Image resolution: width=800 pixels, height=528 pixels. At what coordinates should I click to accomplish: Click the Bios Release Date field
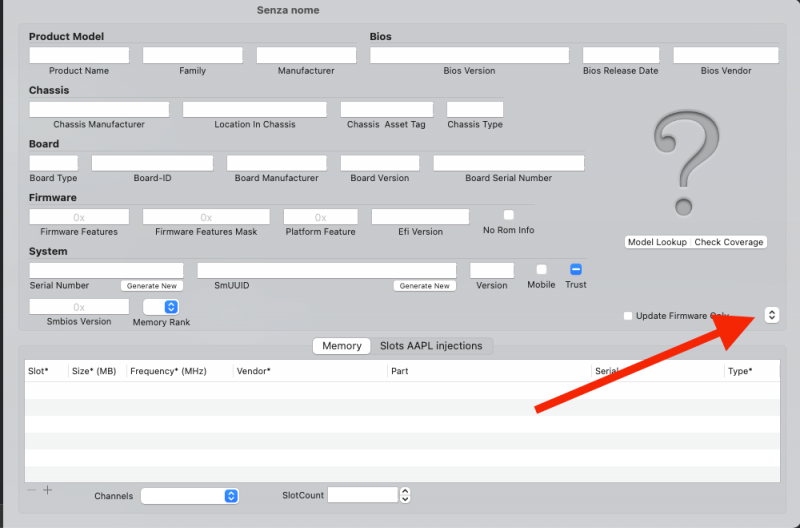[621, 55]
